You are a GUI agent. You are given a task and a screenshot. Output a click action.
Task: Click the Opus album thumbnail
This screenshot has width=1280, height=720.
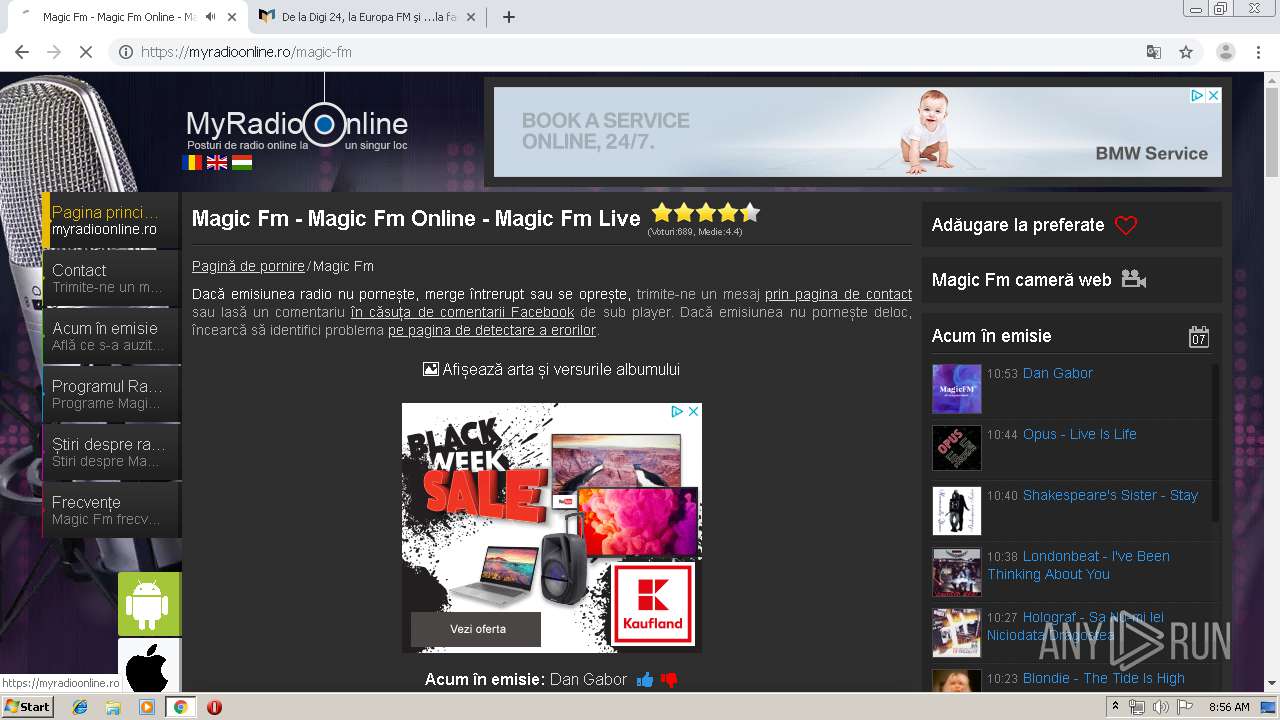(x=956, y=448)
